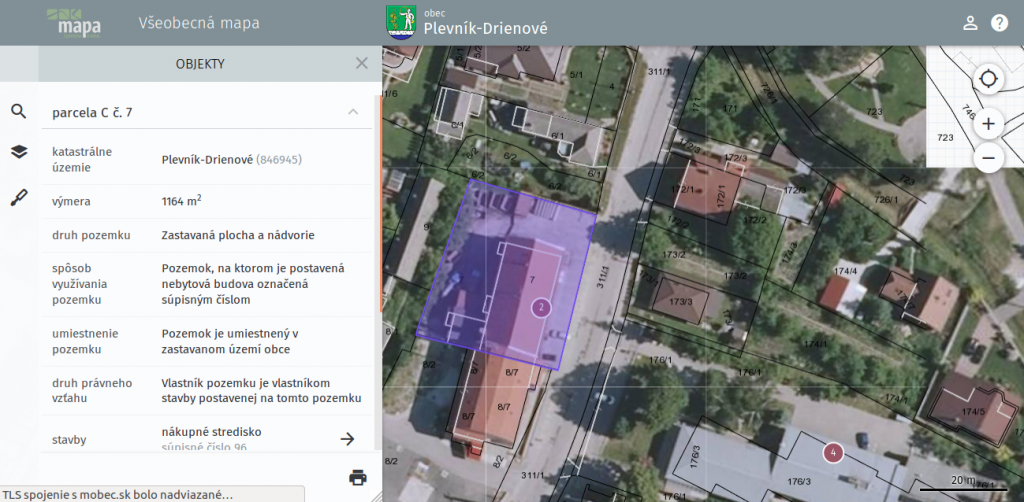This screenshot has height=502, width=1024.
Task: Zoom in on the map
Action: [x=988, y=124]
